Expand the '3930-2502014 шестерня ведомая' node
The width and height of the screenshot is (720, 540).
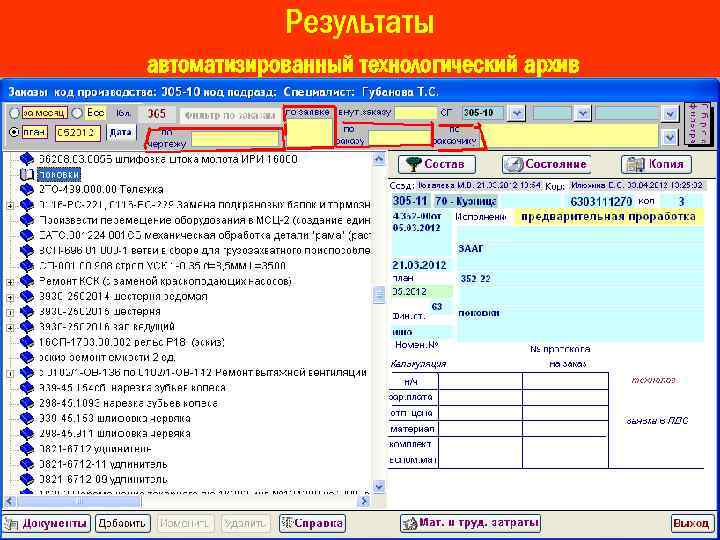(x=10, y=298)
